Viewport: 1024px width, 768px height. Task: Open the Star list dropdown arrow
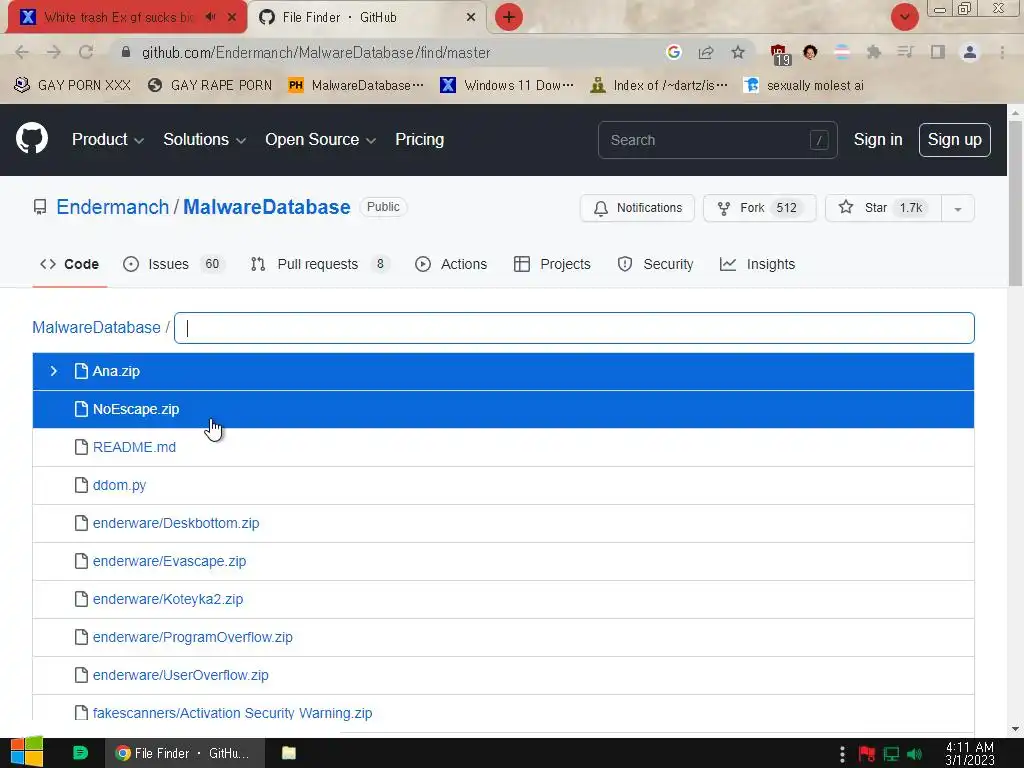(958, 208)
